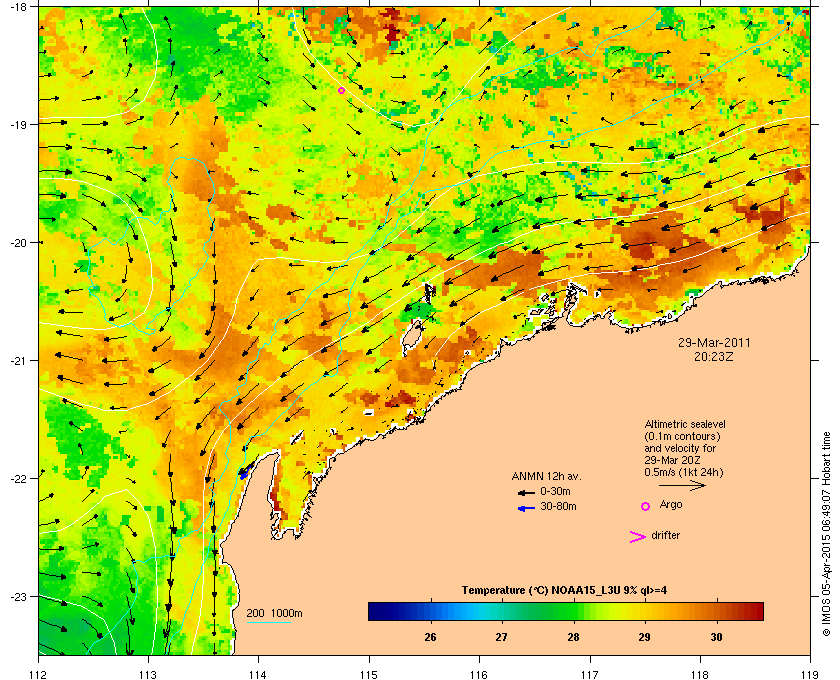Click the longitude label 112
Screen dimensions: 840x680
39,675
